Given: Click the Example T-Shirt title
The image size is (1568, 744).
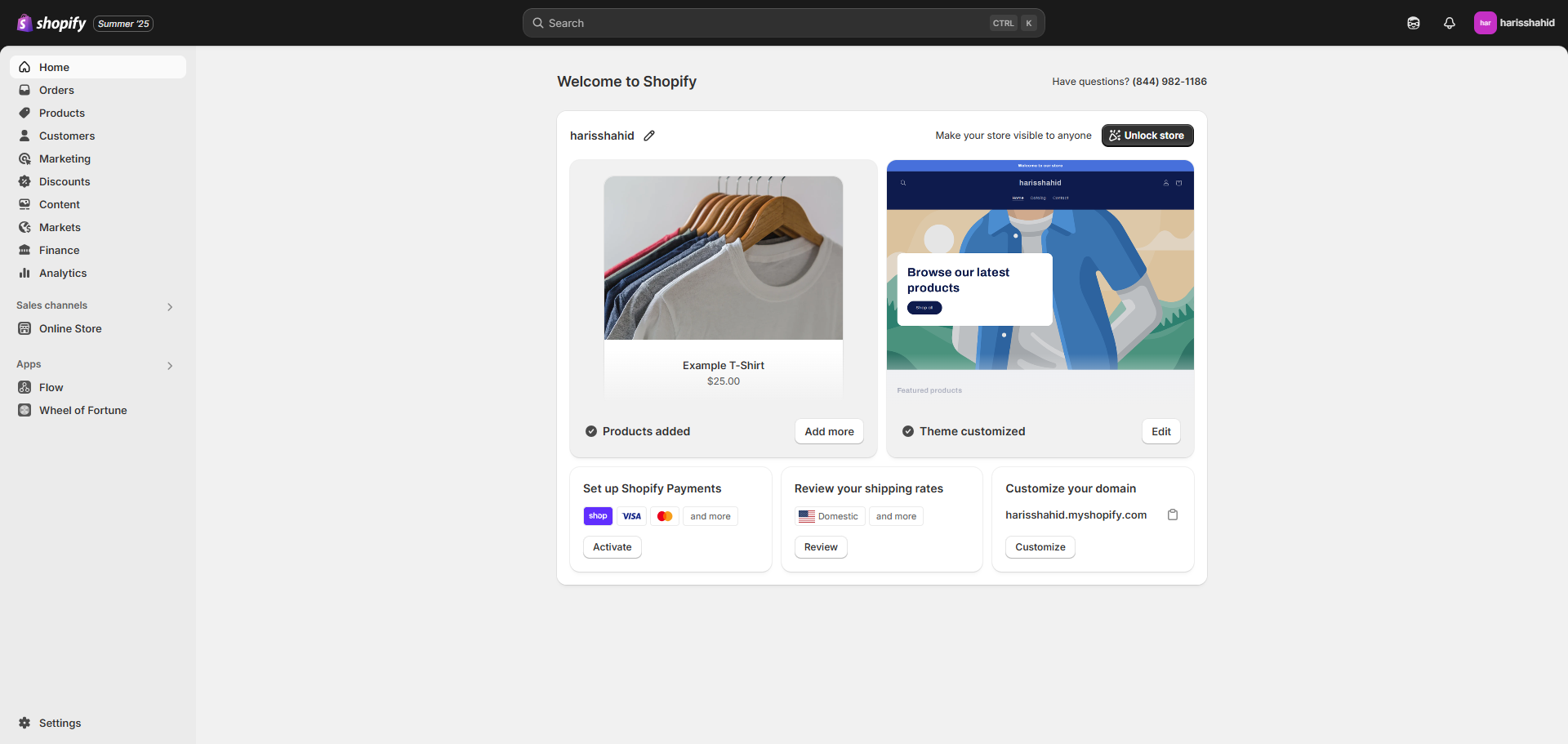Looking at the screenshot, I should click(x=724, y=365).
